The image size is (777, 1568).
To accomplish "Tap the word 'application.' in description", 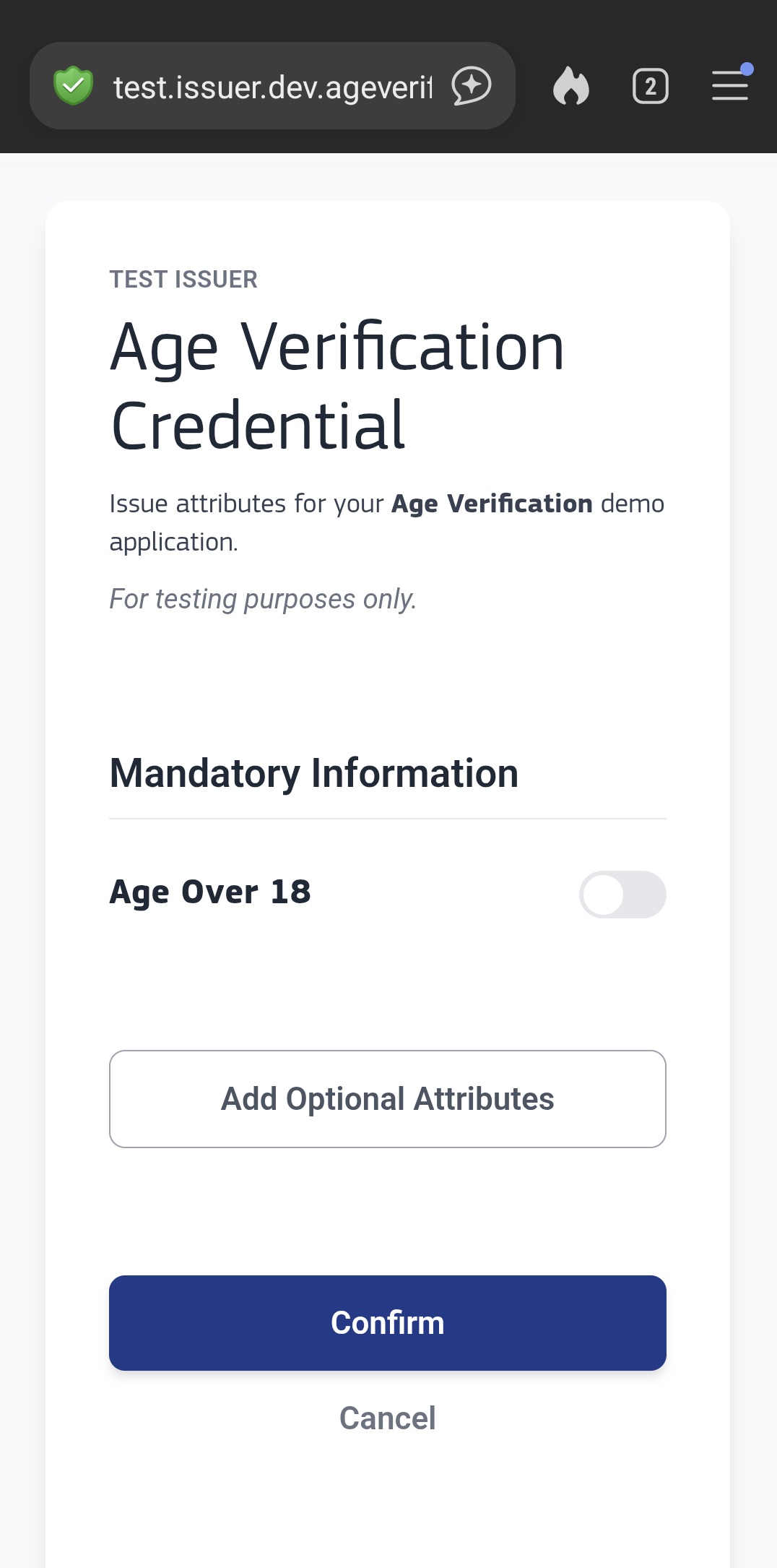I will (173, 542).
